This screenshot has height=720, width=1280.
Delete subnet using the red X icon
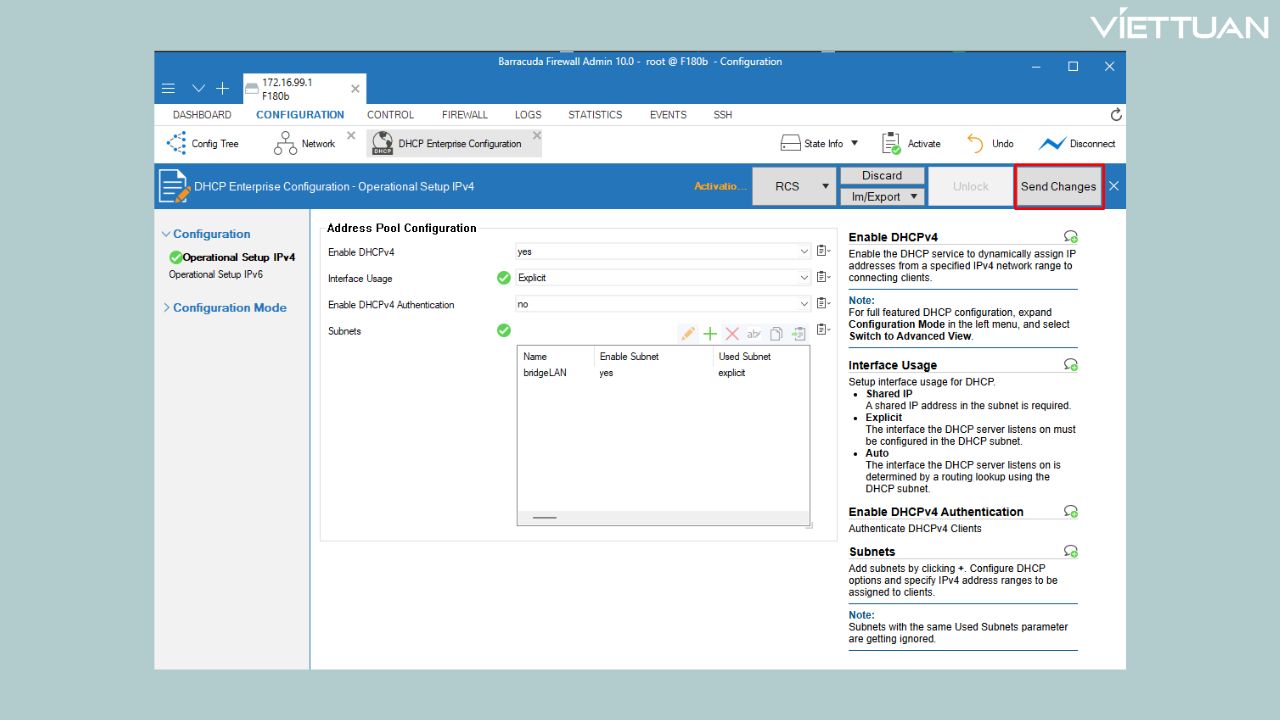(732, 334)
